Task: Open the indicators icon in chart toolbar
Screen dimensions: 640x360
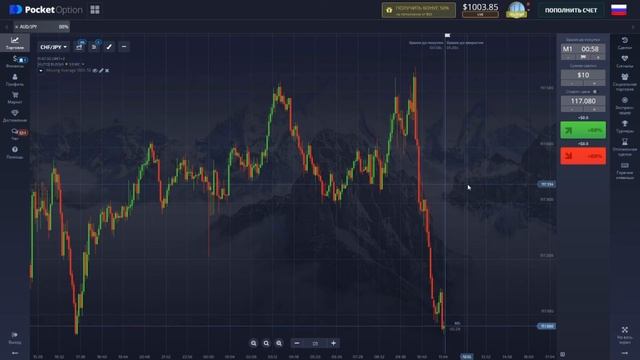Action: tap(94, 47)
